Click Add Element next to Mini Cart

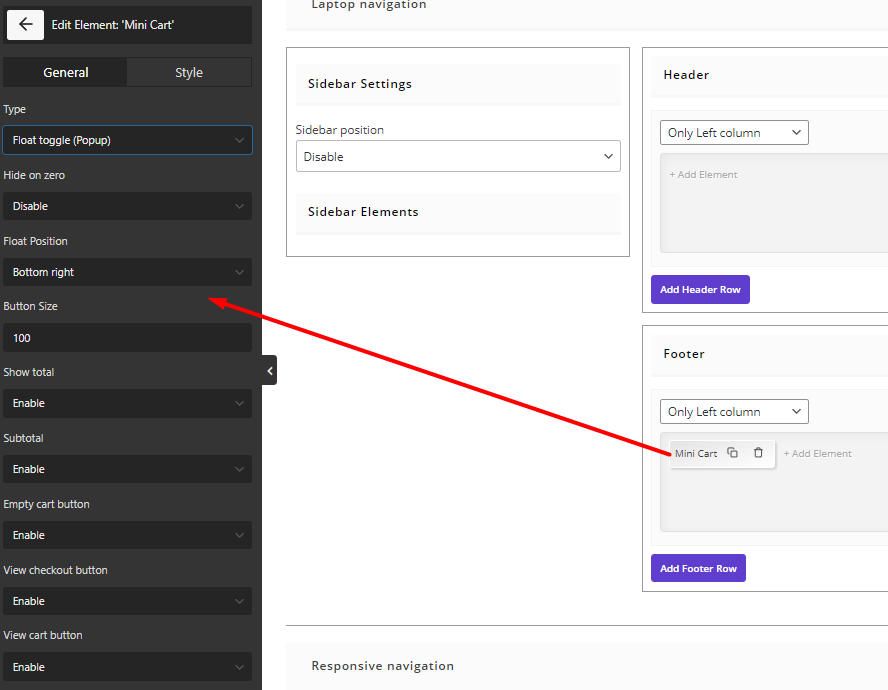(x=817, y=453)
